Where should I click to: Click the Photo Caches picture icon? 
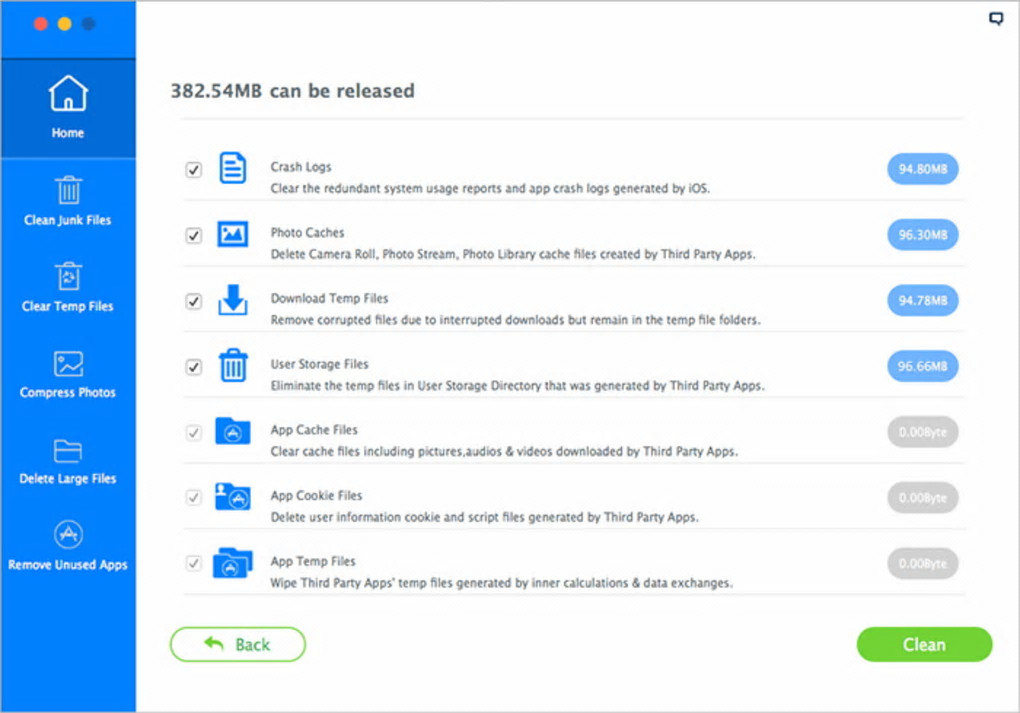click(233, 234)
